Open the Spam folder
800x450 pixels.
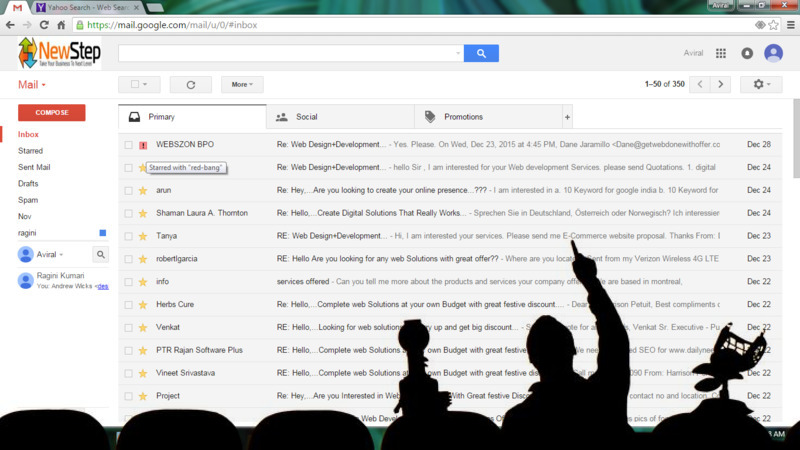pyautogui.click(x=28, y=200)
